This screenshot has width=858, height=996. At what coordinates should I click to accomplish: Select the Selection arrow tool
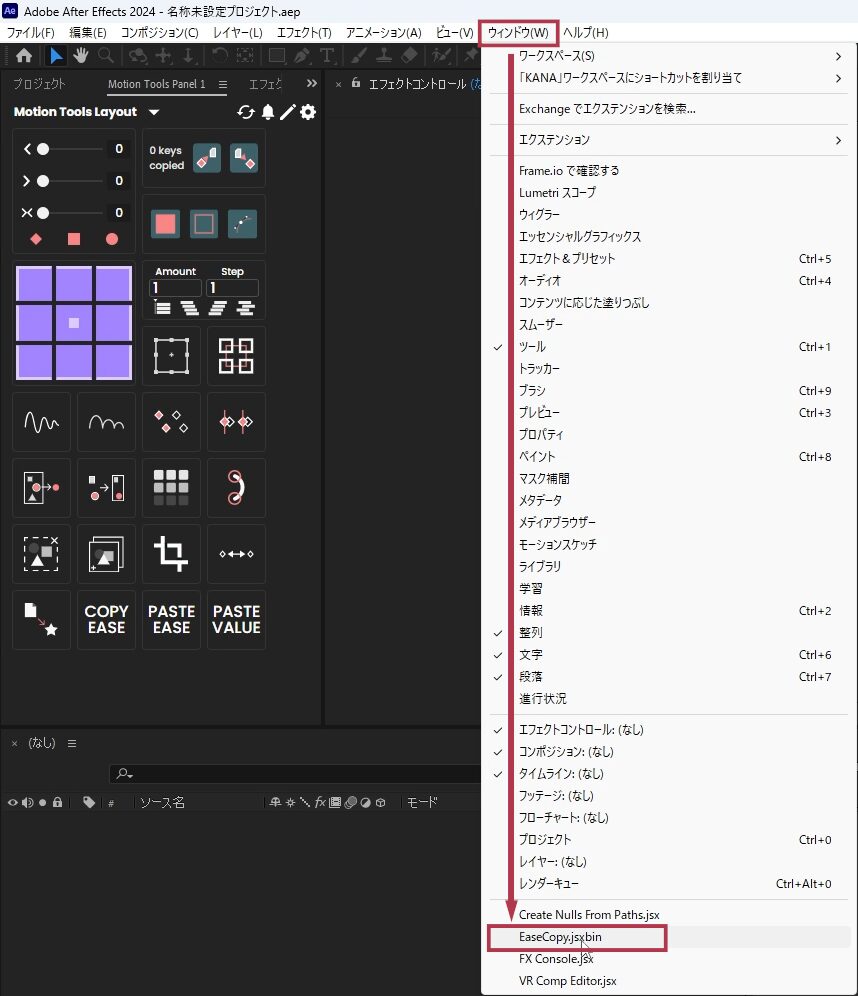pos(57,56)
